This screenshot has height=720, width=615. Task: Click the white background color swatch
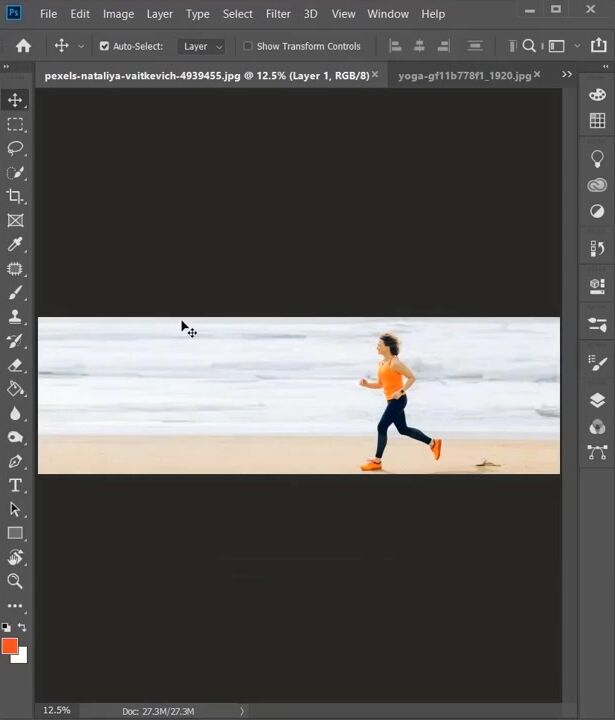[x=22, y=658]
